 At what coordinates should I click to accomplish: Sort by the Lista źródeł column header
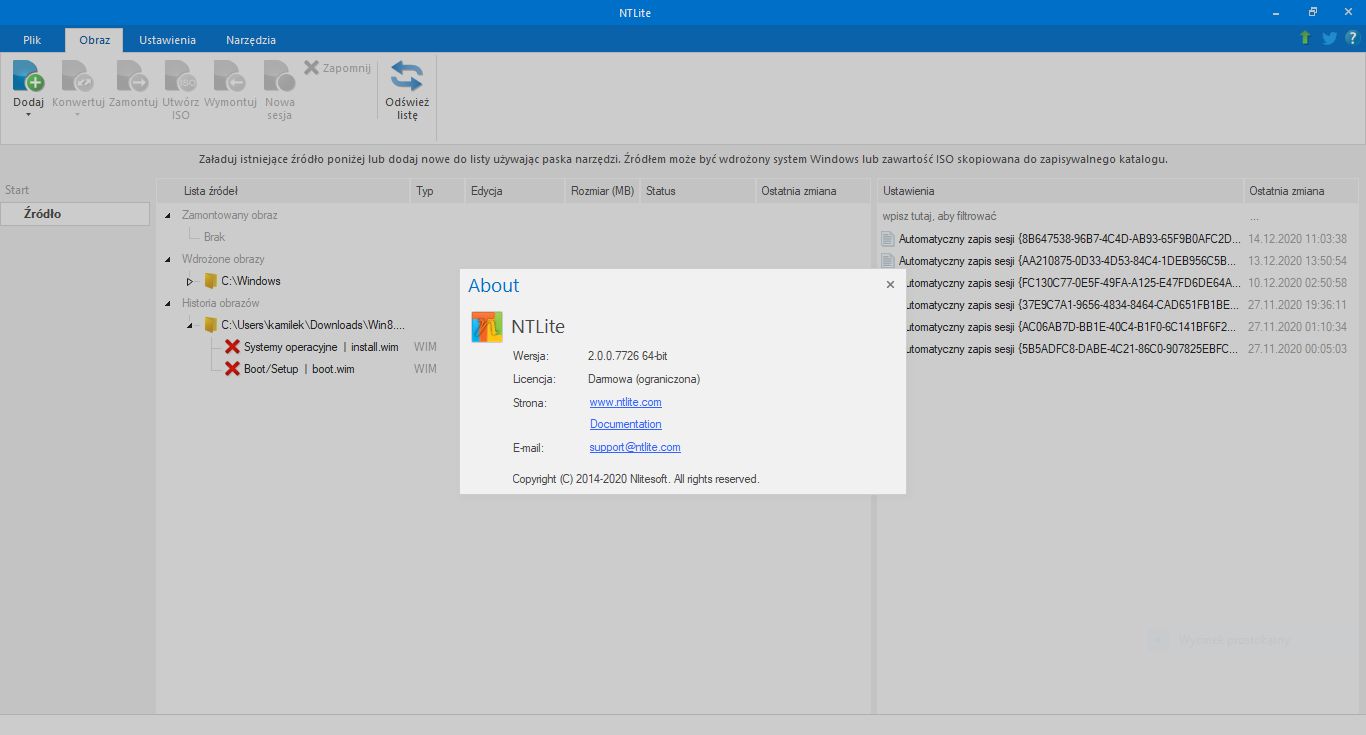point(283,191)
